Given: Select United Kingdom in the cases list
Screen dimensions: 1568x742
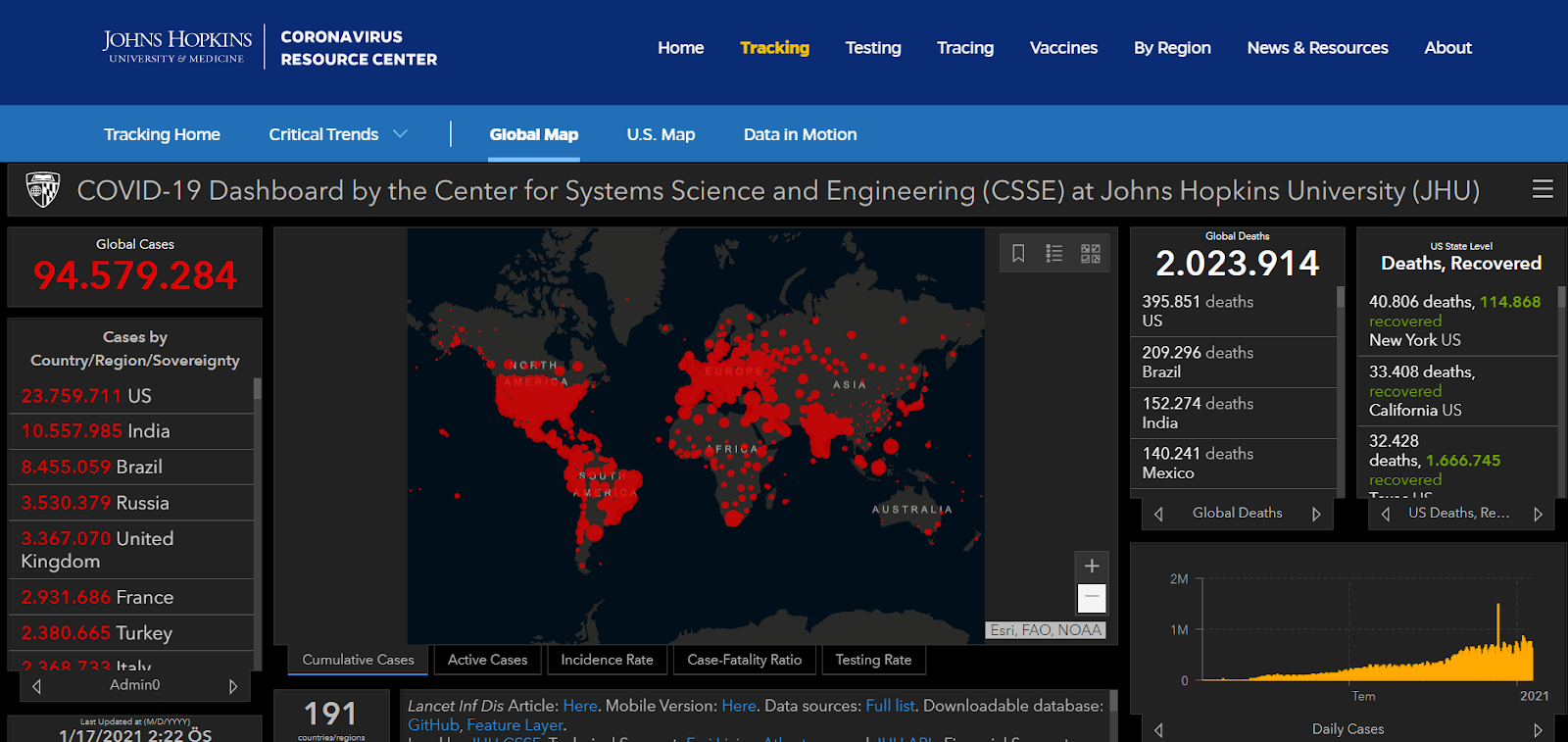Looking at the screenshot, I should click(x=131, y=550).
